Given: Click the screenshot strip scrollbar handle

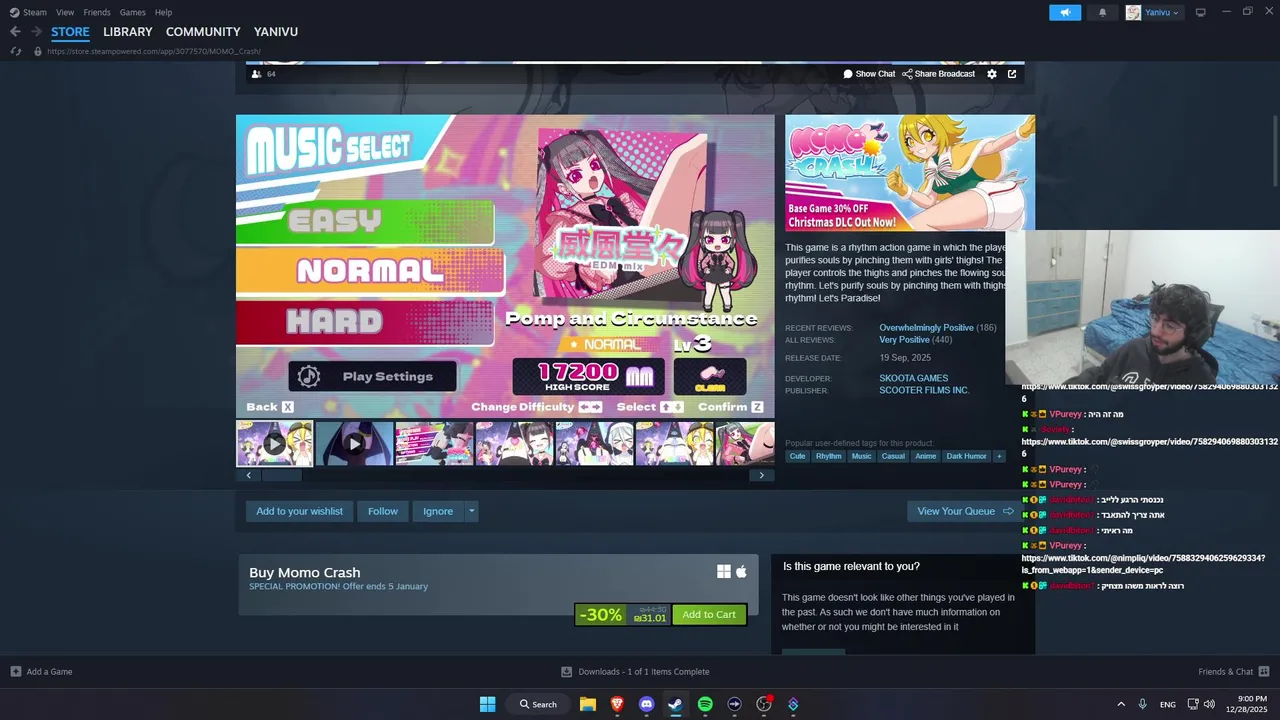Looking at the screenshot, I should (281, 476).
